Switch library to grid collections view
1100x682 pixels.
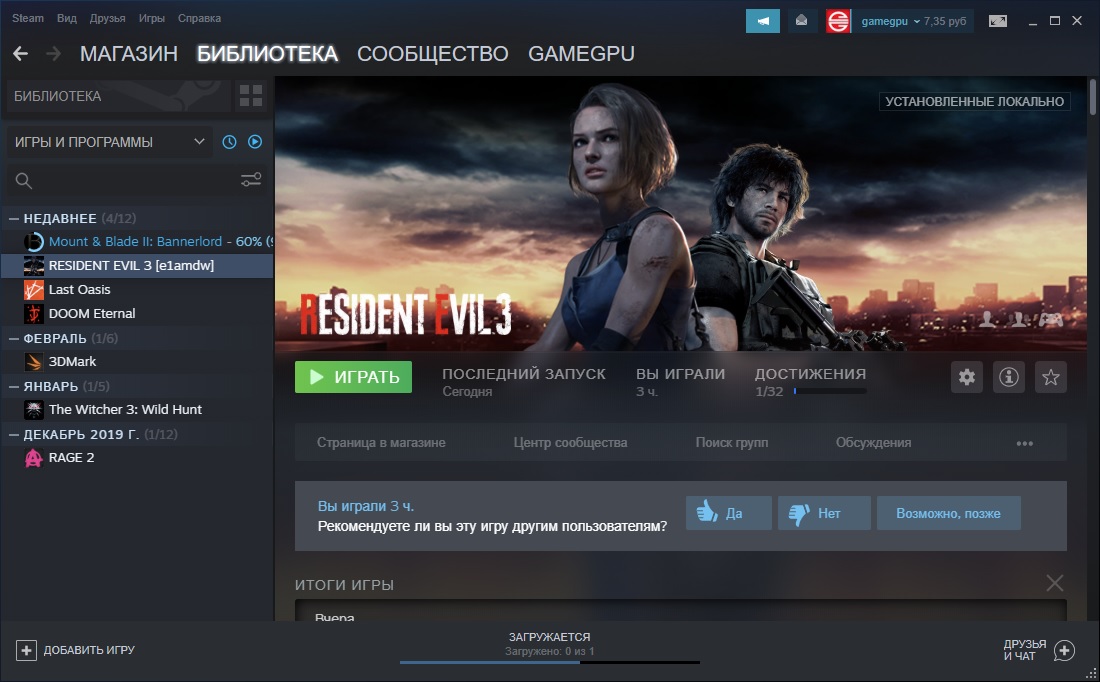point(250,95)
